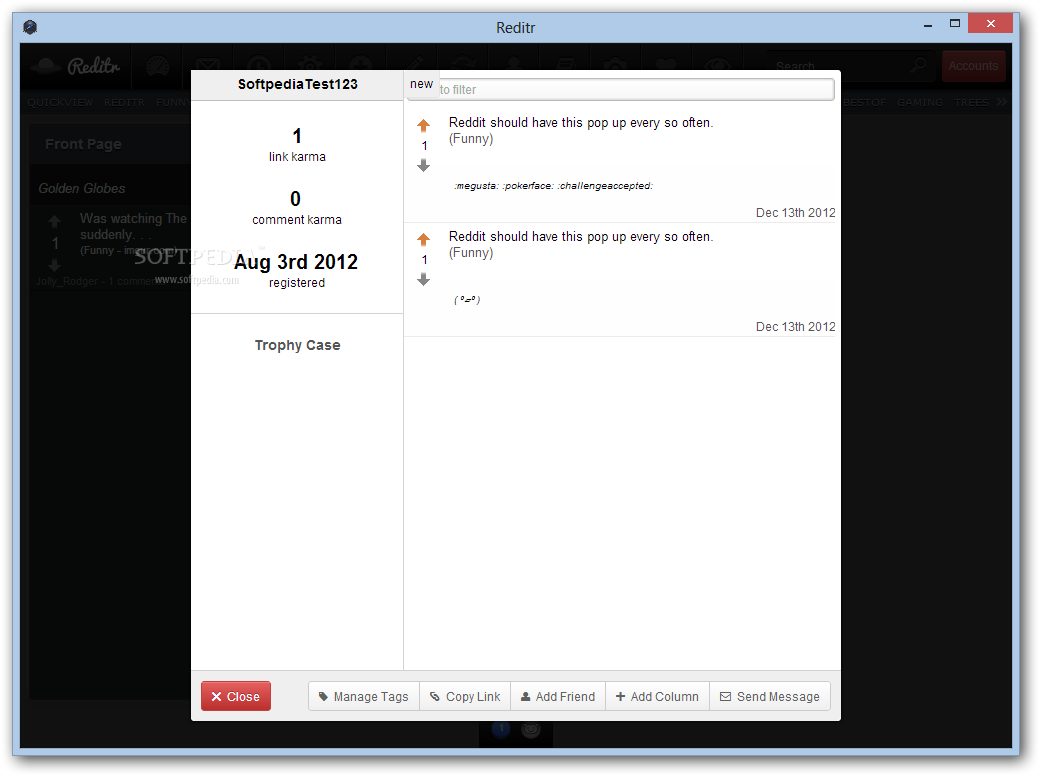Switch to the REDITR tab

point(124,102)
